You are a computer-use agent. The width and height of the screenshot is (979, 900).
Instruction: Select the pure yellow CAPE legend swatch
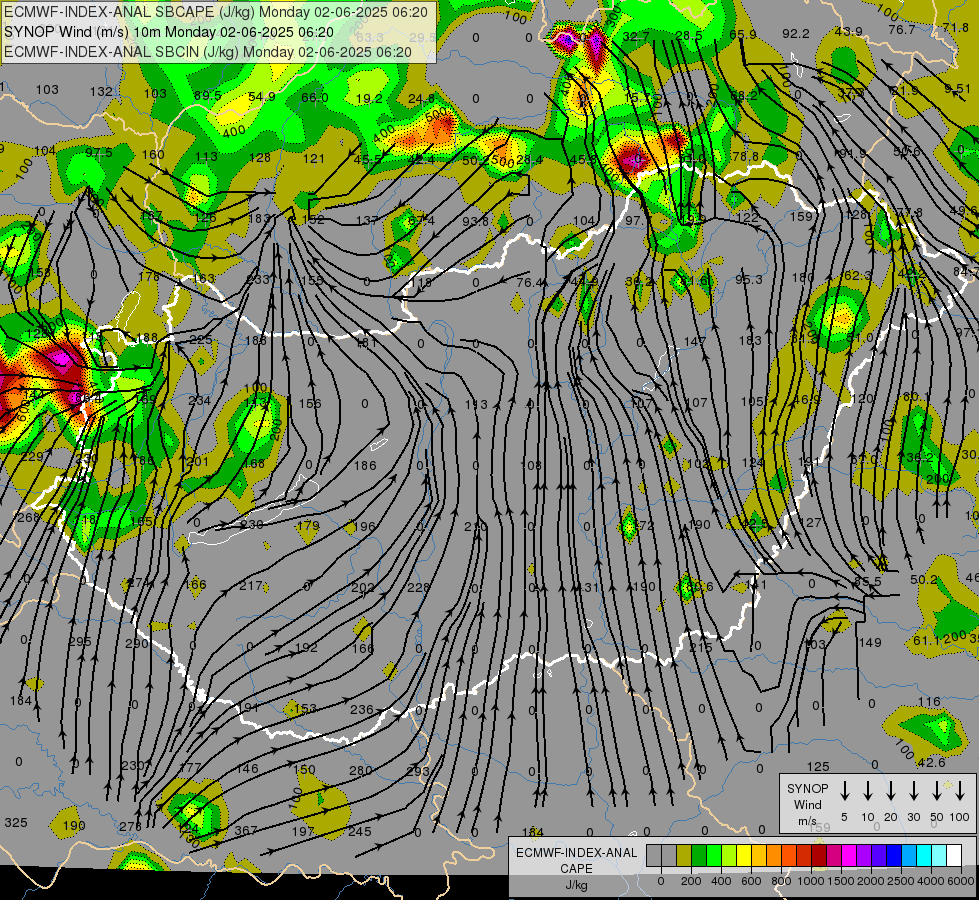pos(744,855)
